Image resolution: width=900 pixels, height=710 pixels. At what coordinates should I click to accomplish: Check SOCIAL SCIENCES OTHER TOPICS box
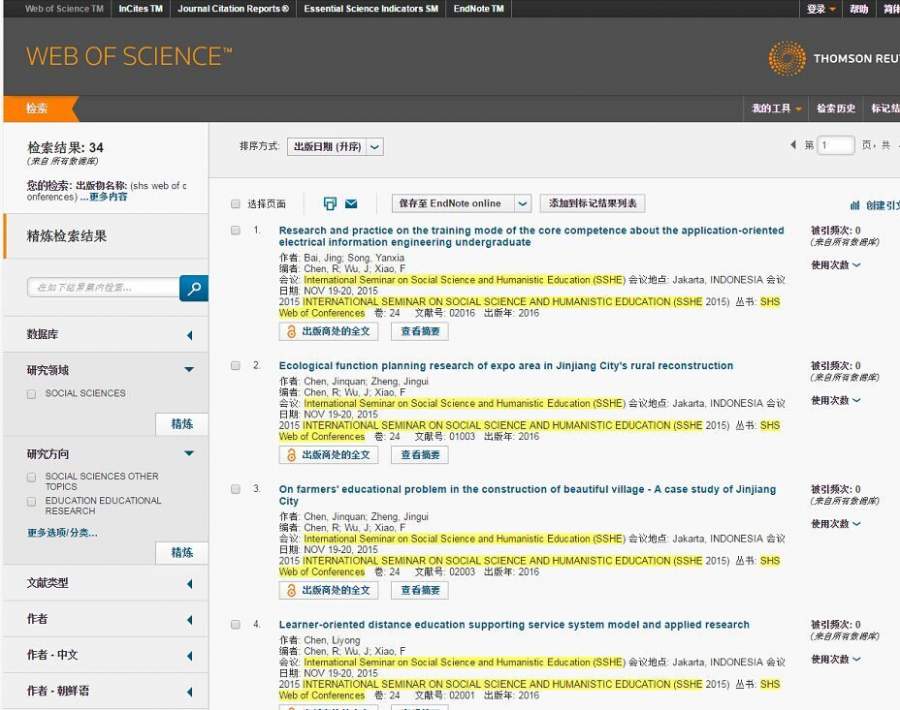[32, 477]
